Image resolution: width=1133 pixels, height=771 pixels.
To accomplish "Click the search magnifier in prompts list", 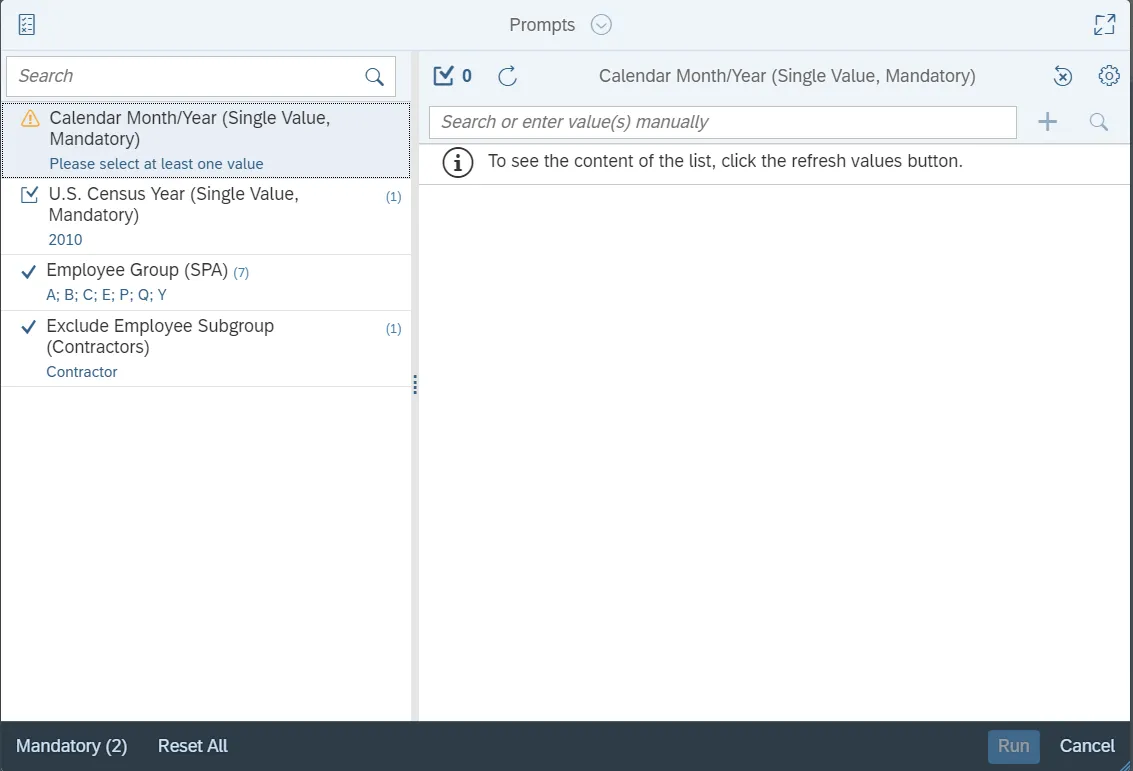I will click(374, 77).
